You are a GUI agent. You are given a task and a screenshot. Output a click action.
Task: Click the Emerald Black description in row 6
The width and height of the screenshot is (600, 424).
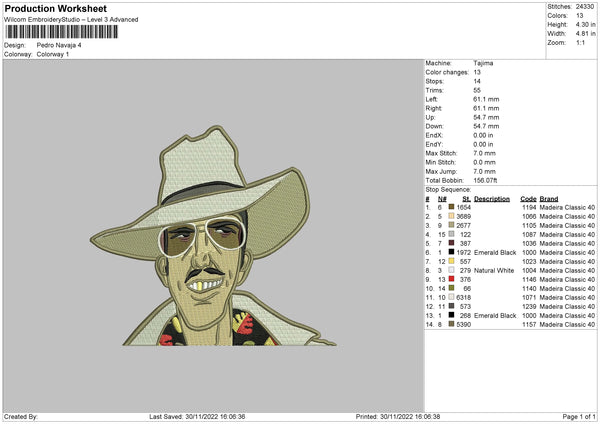pos(495,253)
